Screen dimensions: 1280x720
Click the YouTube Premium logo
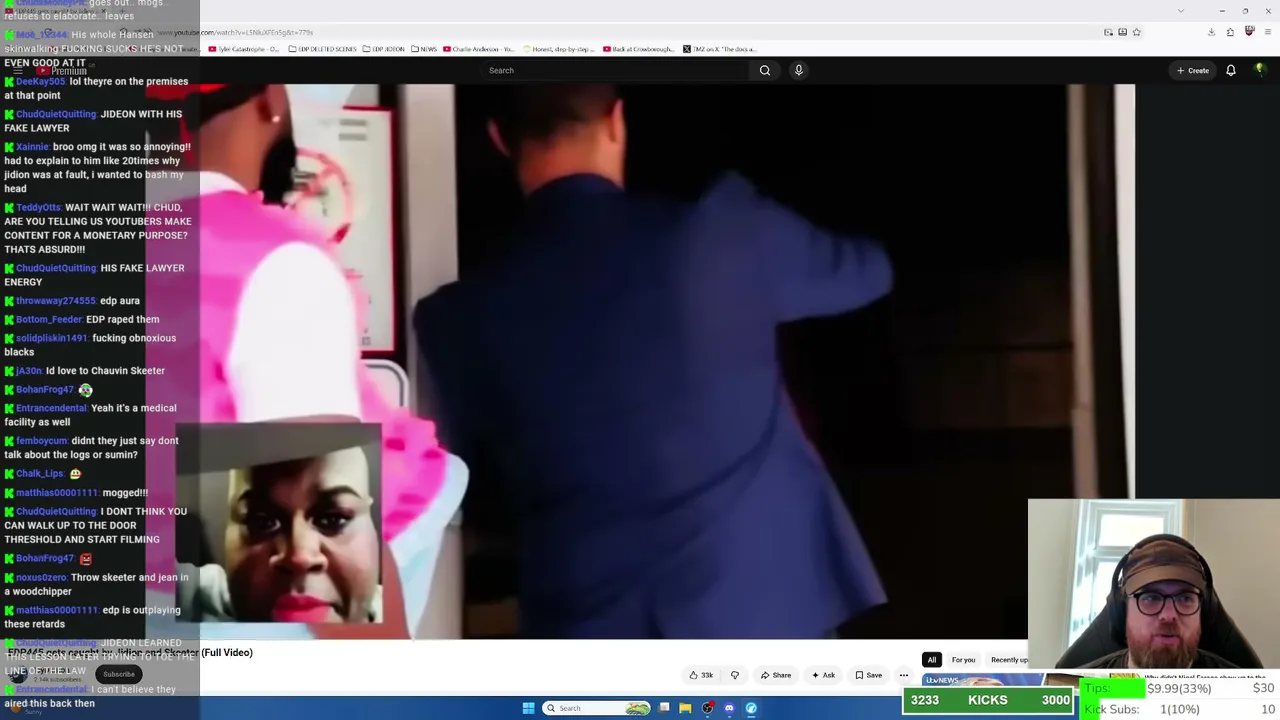[62, 70]
